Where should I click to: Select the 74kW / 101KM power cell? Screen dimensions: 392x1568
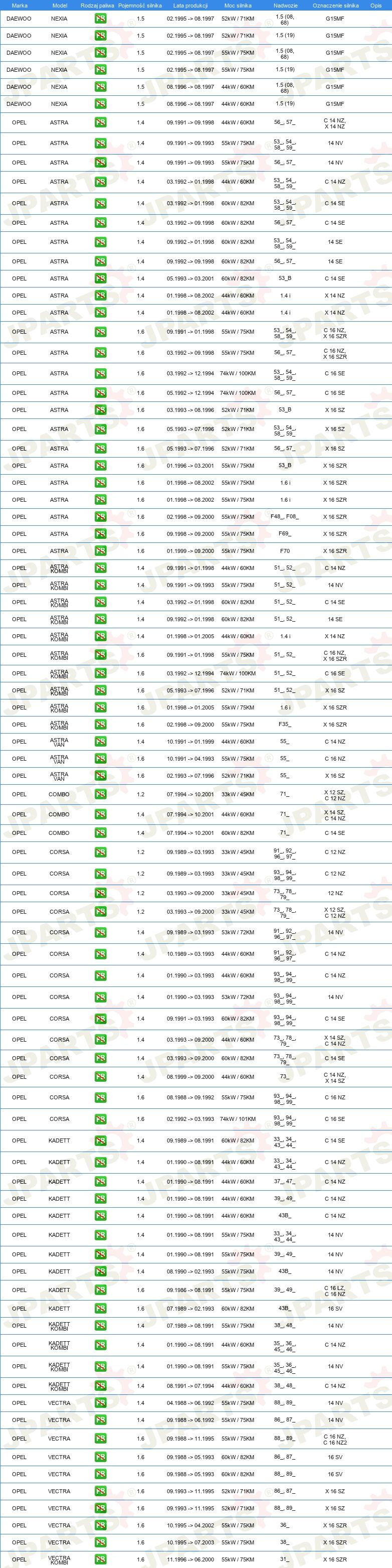[238, 1119]
